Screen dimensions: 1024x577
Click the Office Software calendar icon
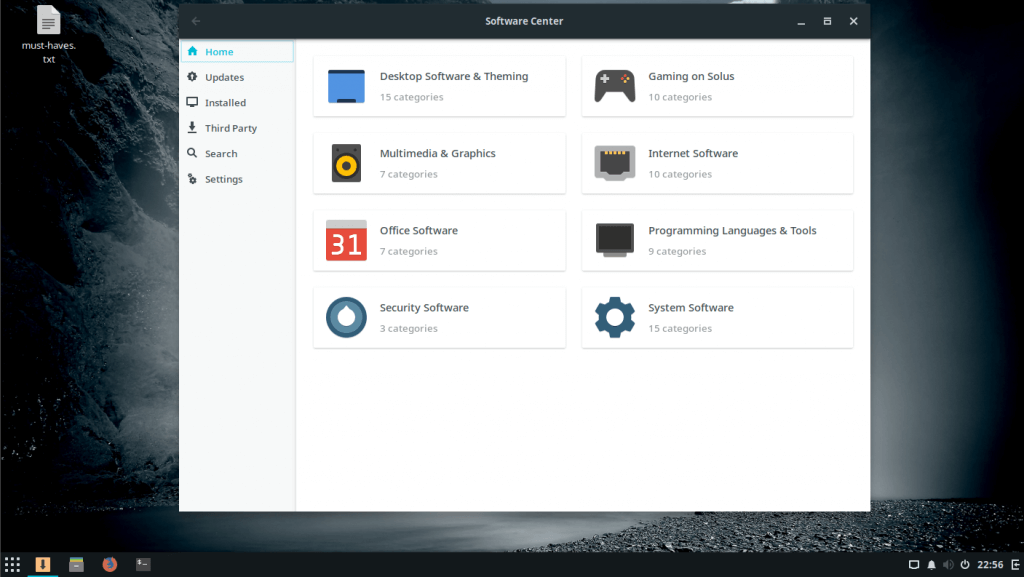coord(345,240)
